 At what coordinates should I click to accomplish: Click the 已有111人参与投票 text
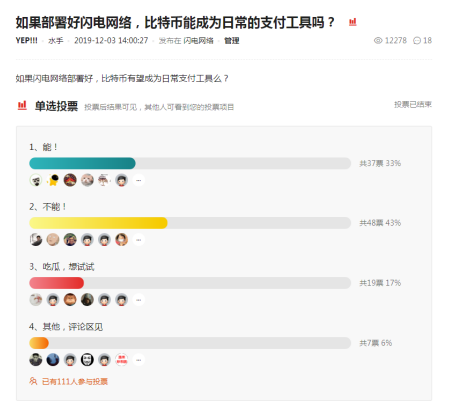(x=75, y=381)
